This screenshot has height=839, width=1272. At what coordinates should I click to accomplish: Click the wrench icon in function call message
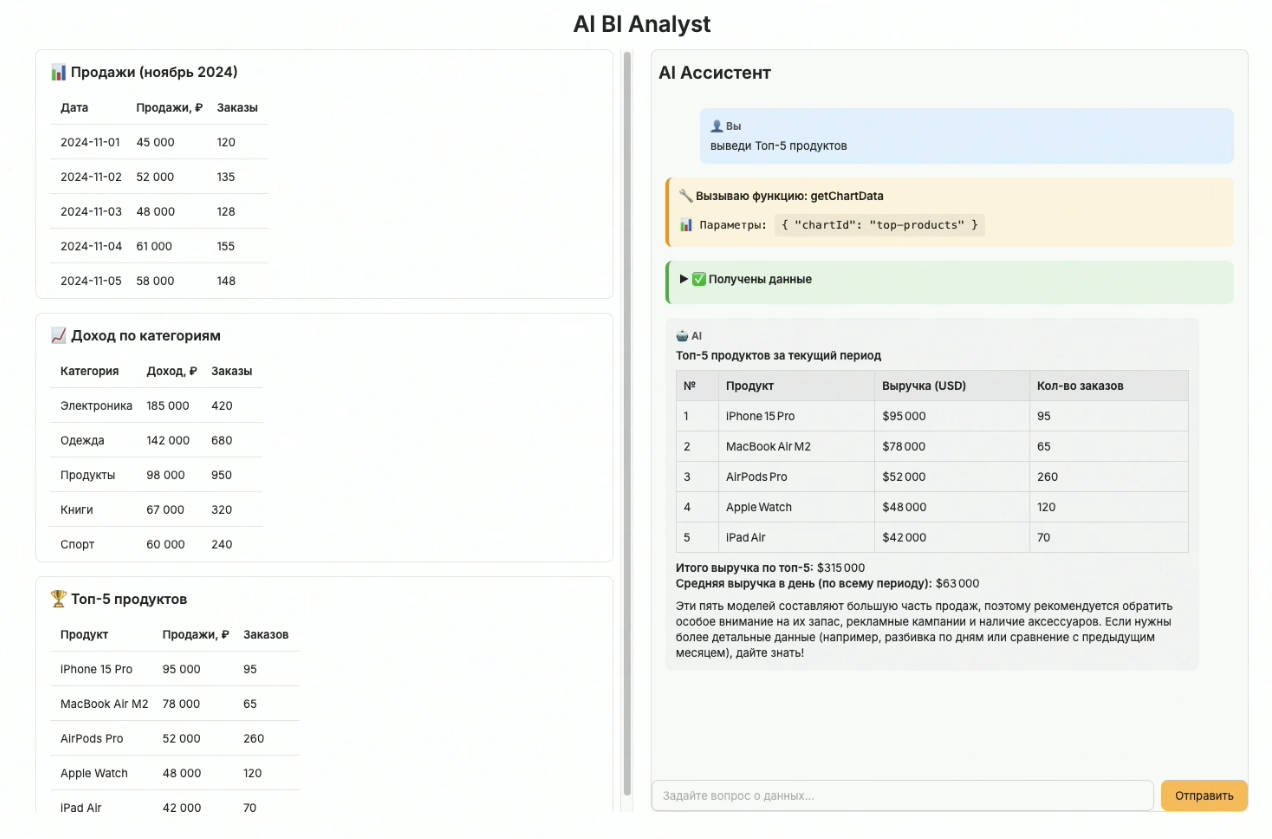(685, 196)
